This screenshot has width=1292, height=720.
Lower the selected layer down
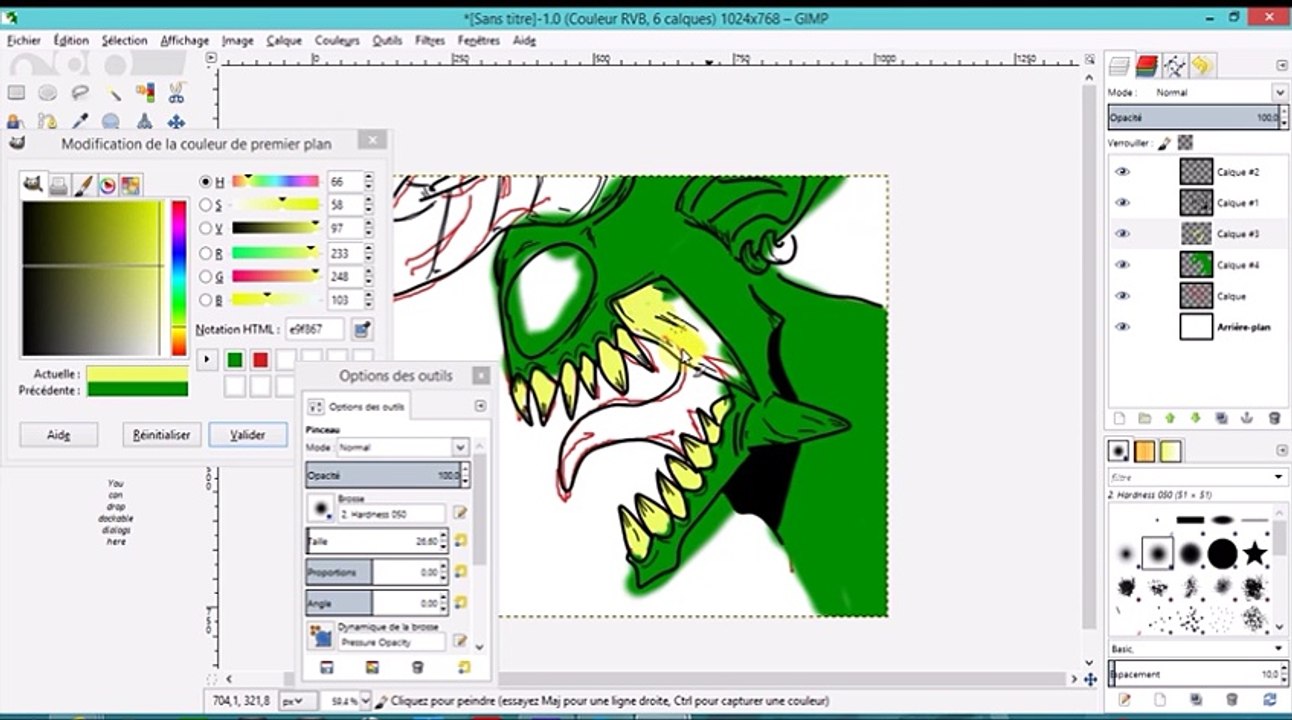pos(1196,418)
